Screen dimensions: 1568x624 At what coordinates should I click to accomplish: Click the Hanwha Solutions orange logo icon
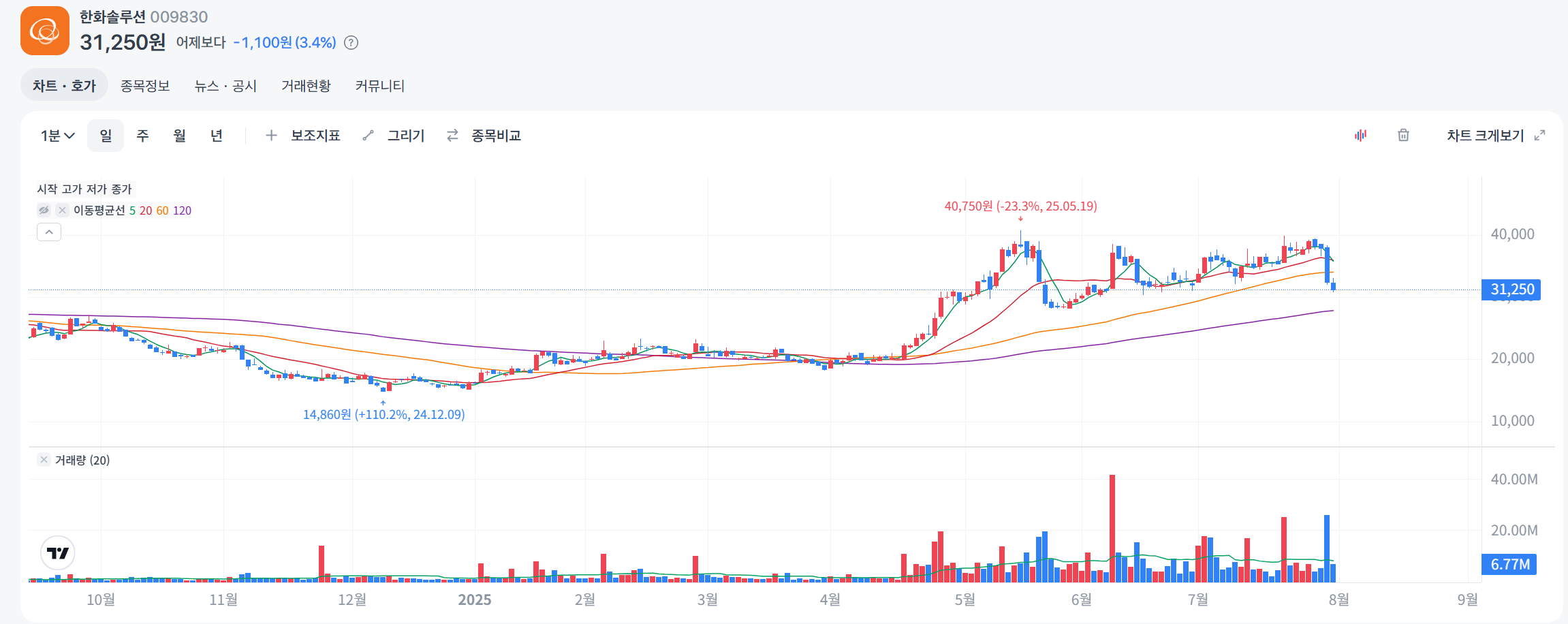click(45, 31)
